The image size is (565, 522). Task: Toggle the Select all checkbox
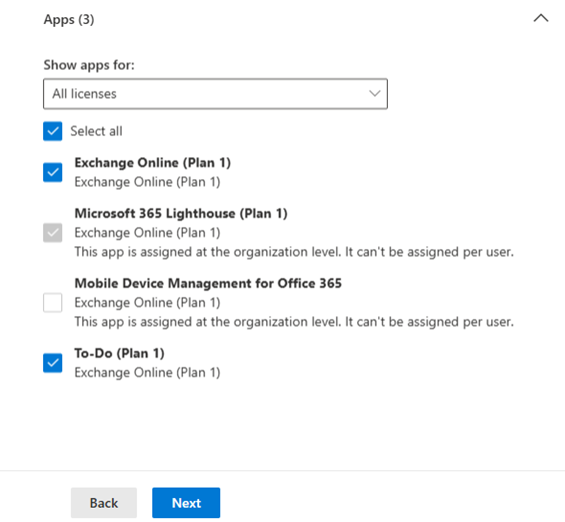coord(53,131)
